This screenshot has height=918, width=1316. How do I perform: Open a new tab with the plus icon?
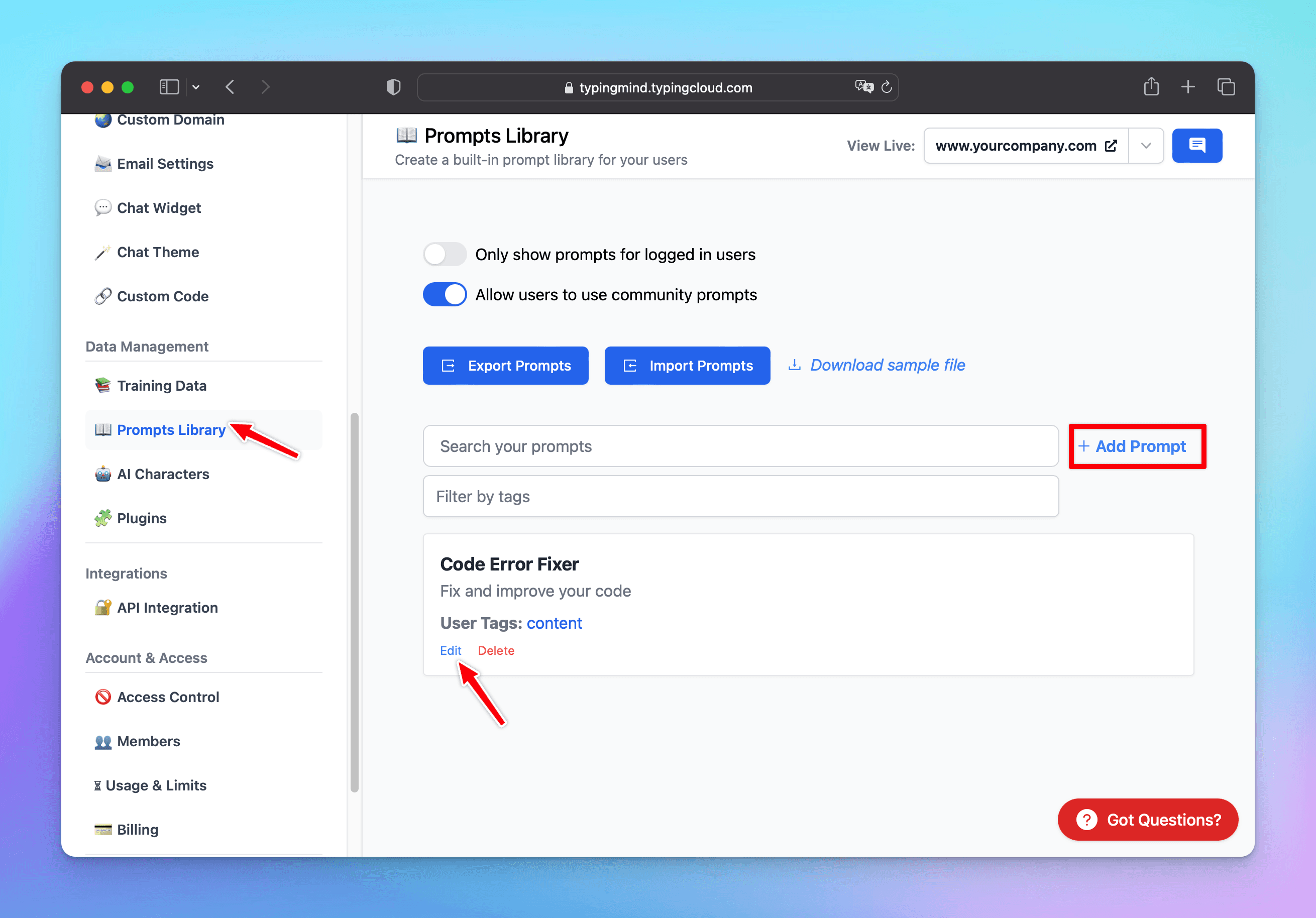pos(1188,87)
